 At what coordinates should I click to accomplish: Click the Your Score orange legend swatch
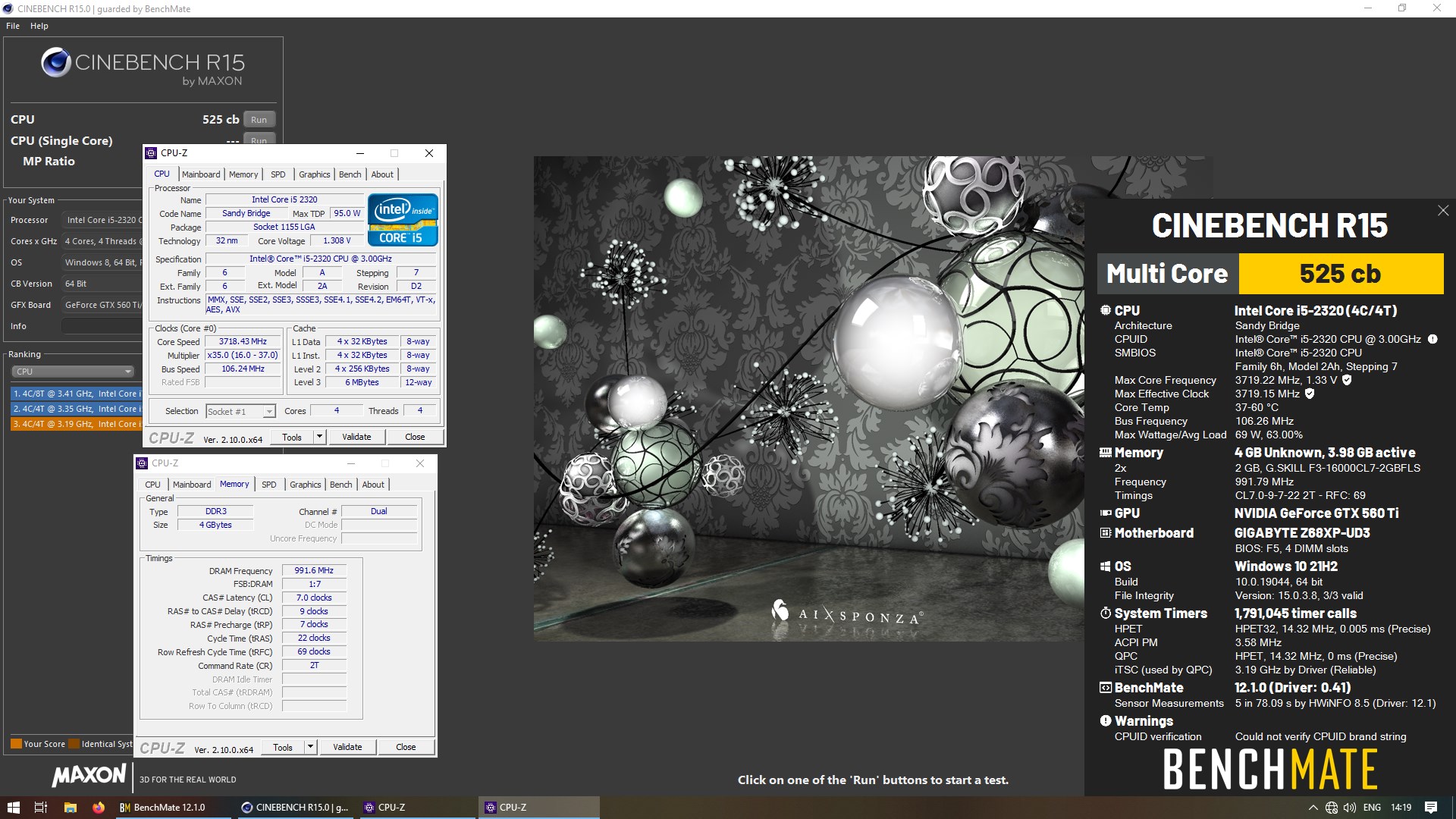point(16,744)
